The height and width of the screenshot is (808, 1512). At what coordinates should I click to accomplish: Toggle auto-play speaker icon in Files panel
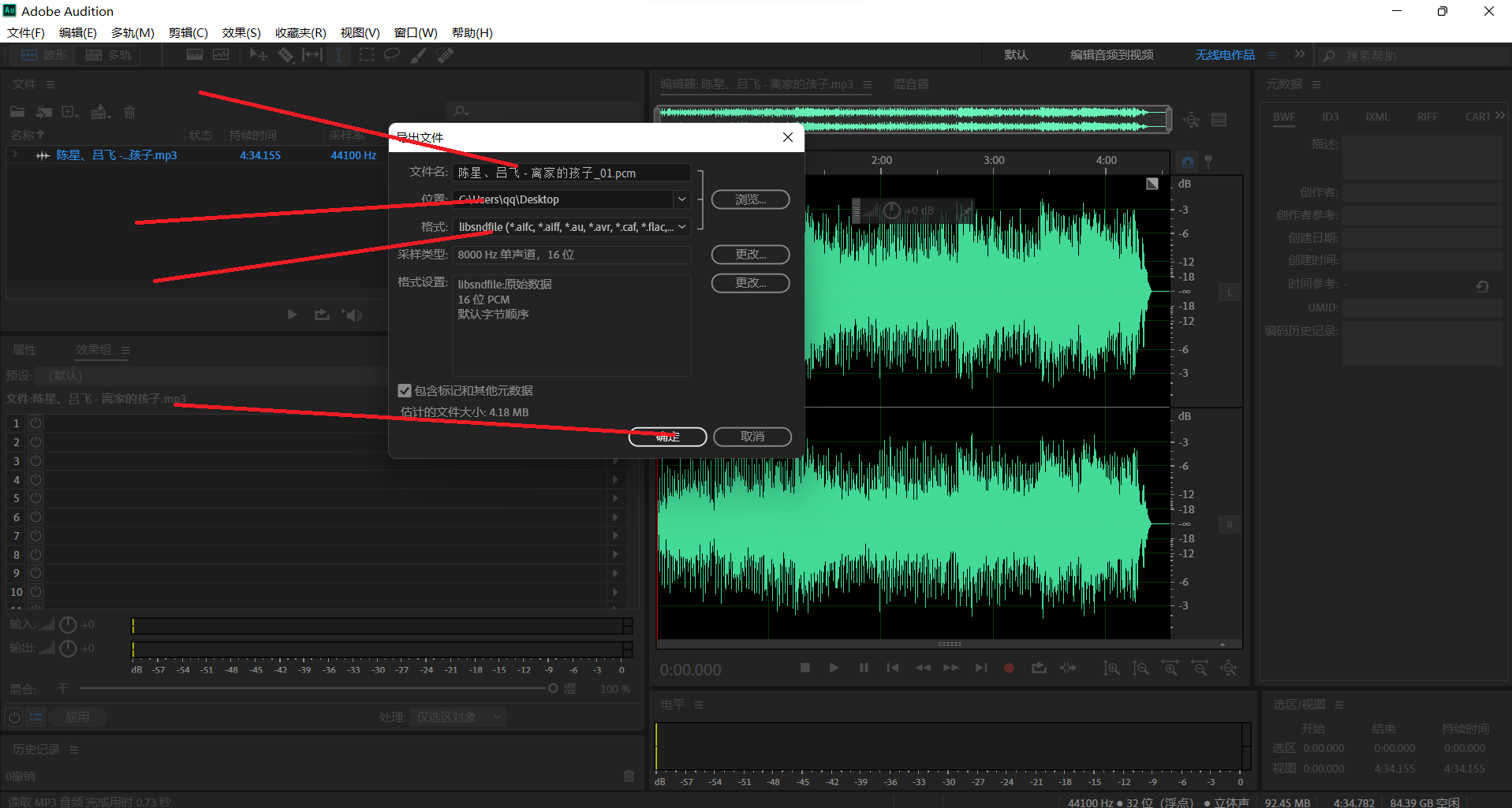click(x=352, y=315)
